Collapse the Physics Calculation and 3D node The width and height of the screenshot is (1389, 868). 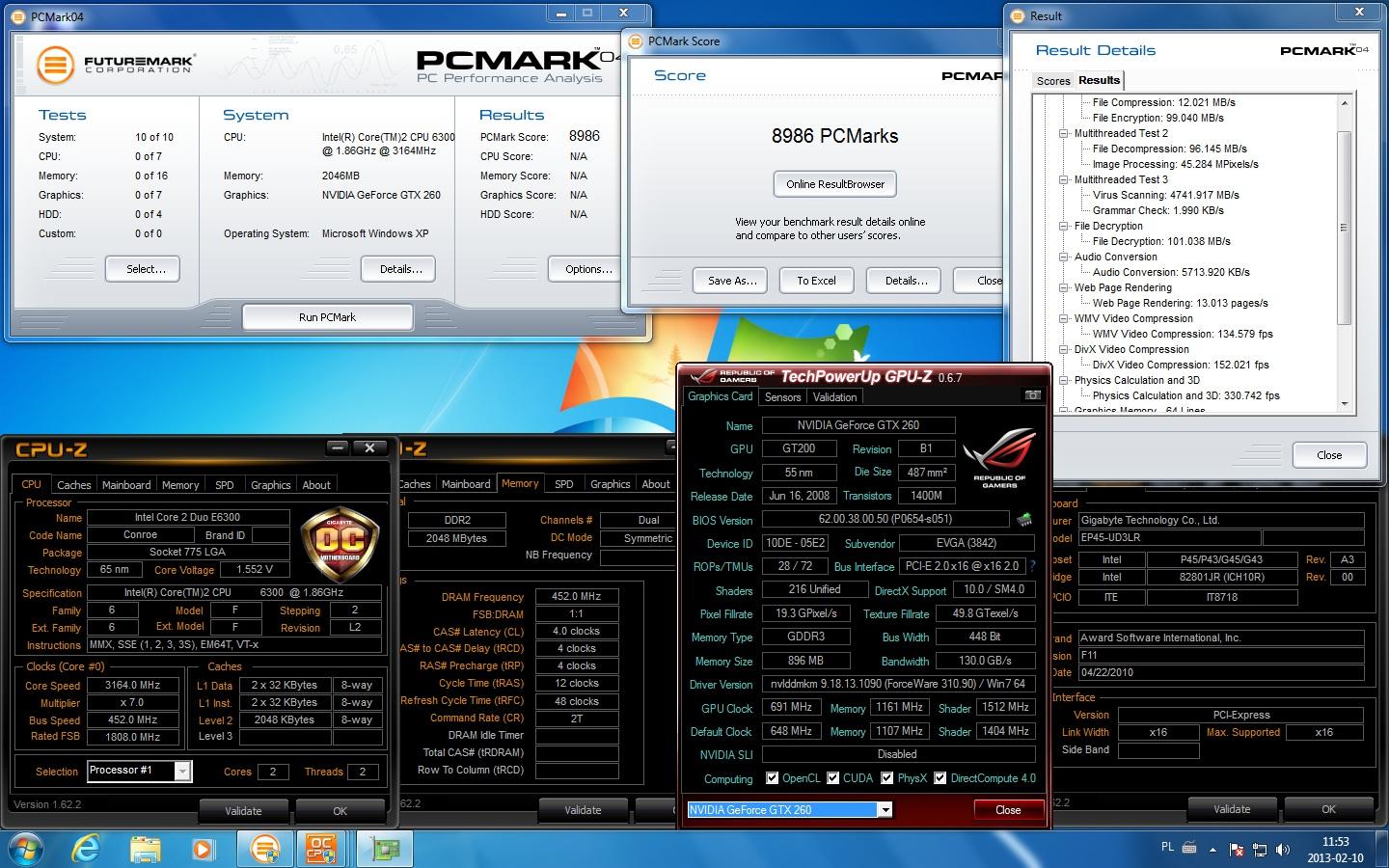pos(1063,380)
